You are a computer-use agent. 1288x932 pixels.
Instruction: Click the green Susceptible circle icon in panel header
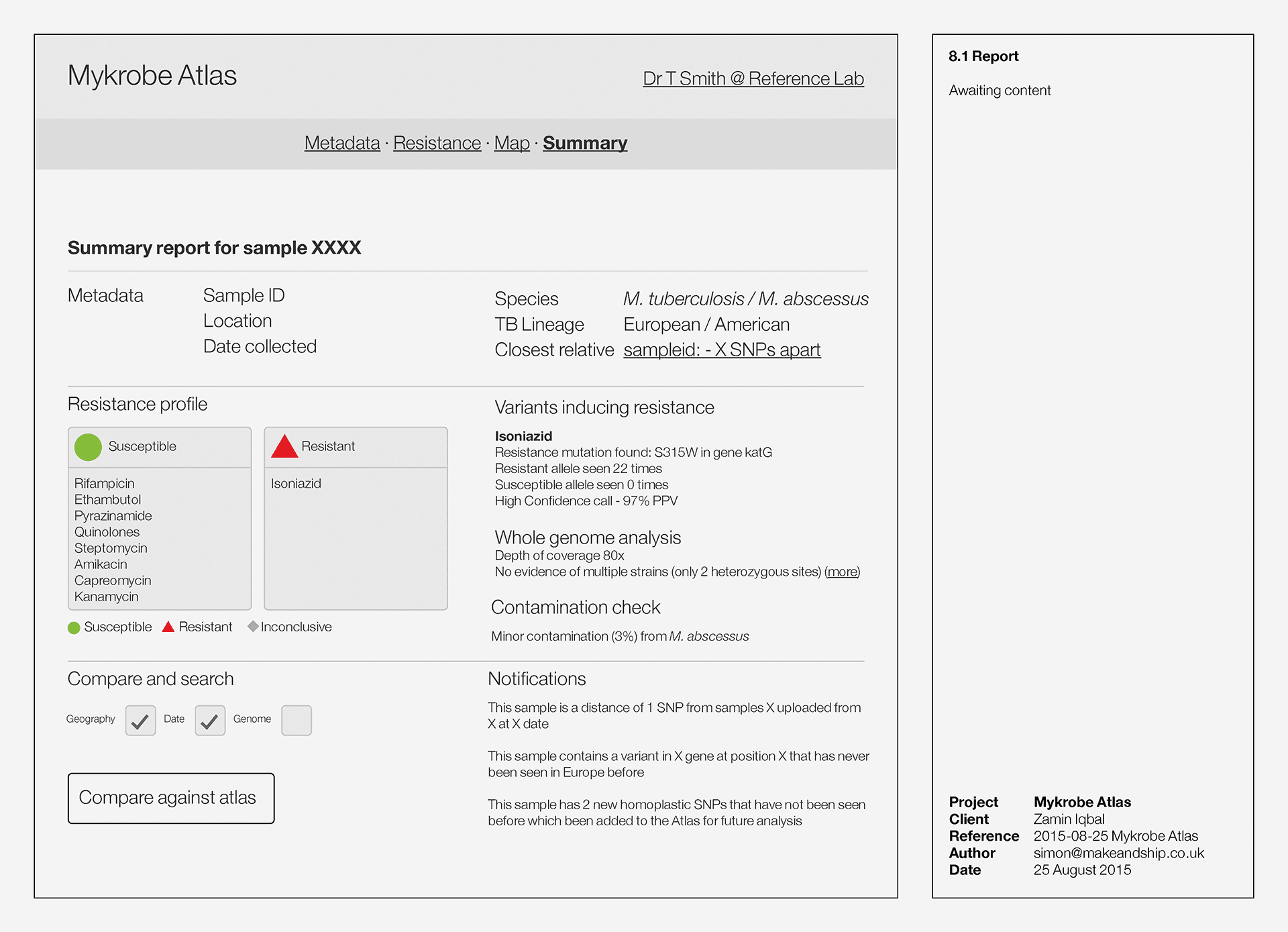[88, 447]
